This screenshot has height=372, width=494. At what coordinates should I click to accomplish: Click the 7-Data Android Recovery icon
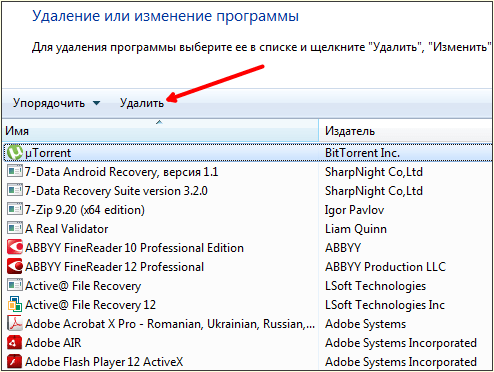[x=15, y=172]
